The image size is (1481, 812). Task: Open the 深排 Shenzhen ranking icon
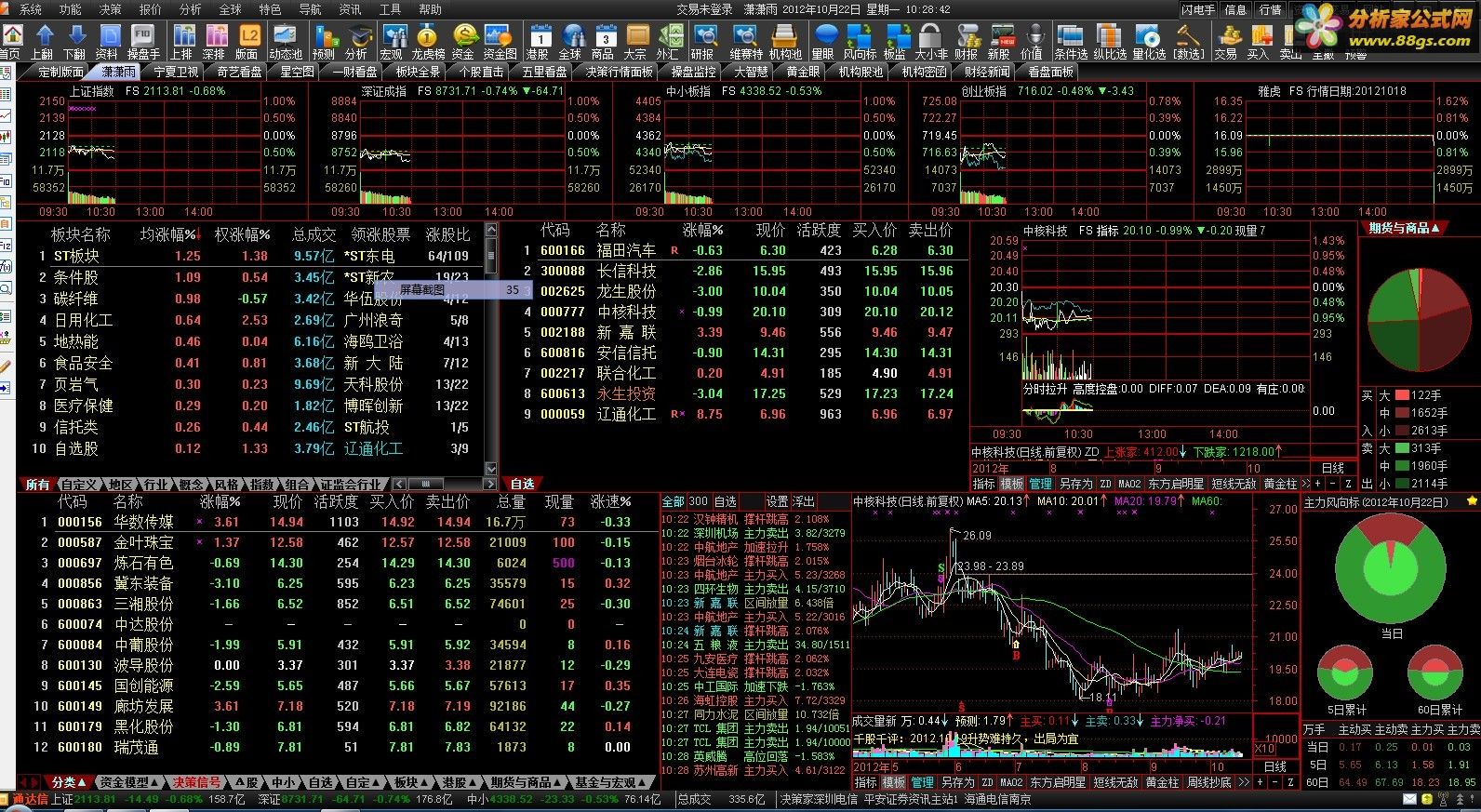point(215,42)
